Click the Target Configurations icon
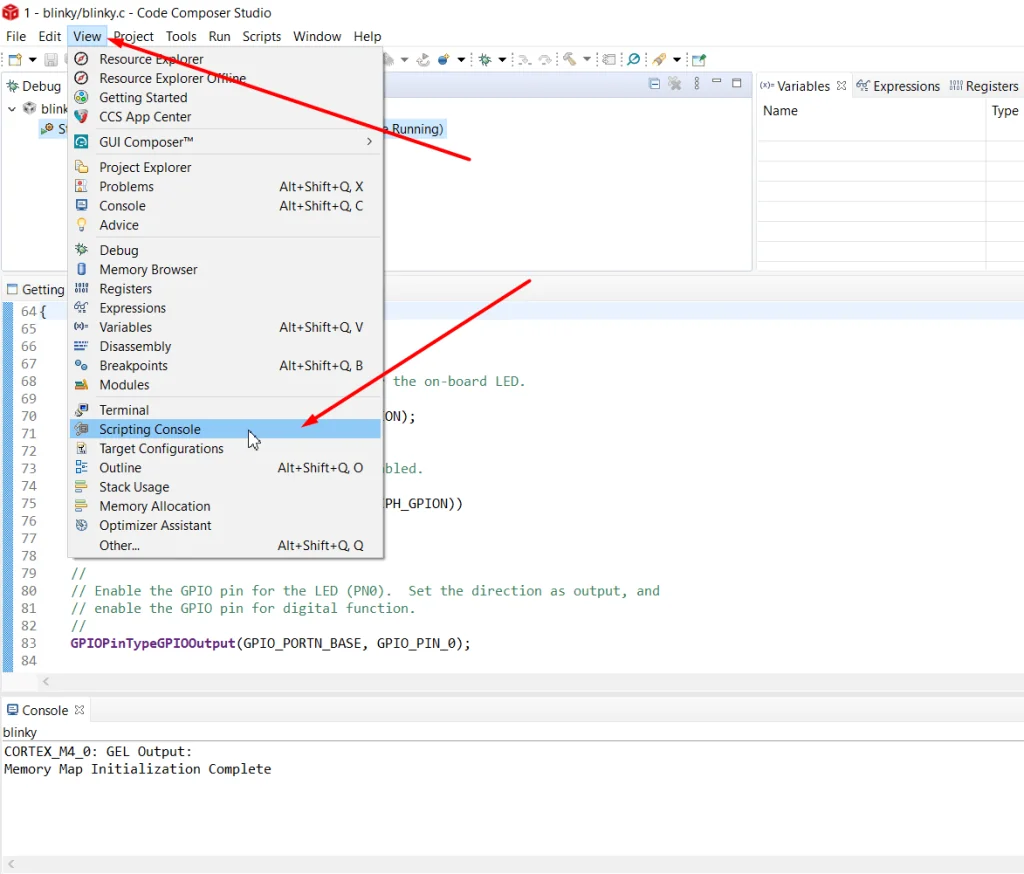1024x874 pixels. (x=81, y=448)
